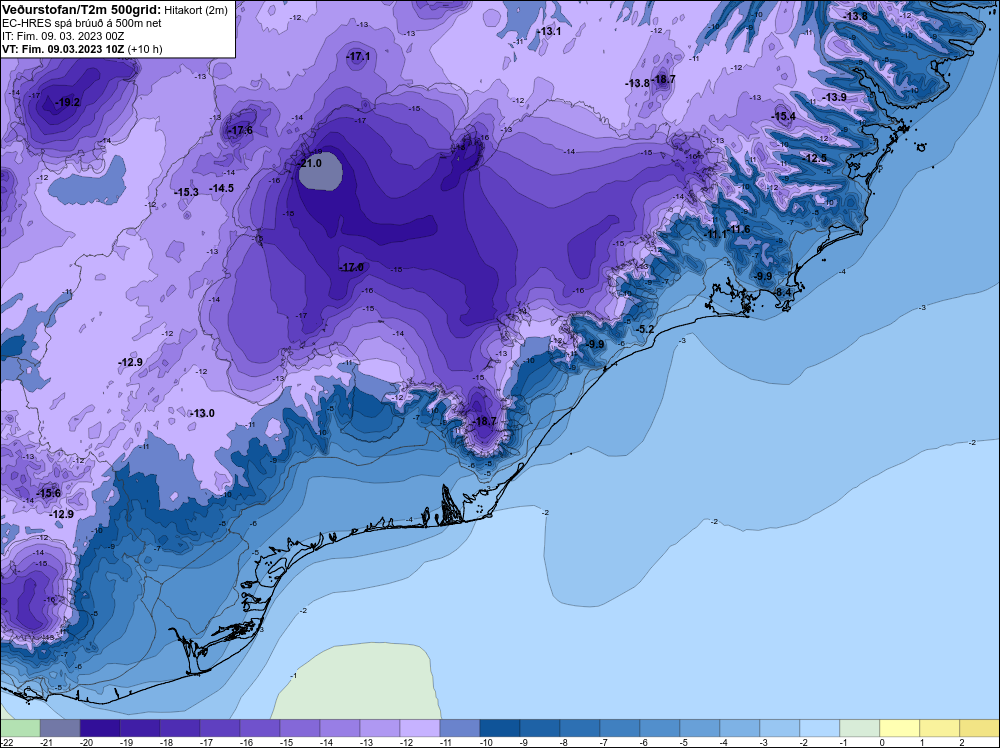Click the grey-blue legend swatch after -21
Viewport: 1000px width, 748px height.
click(60, 728)
